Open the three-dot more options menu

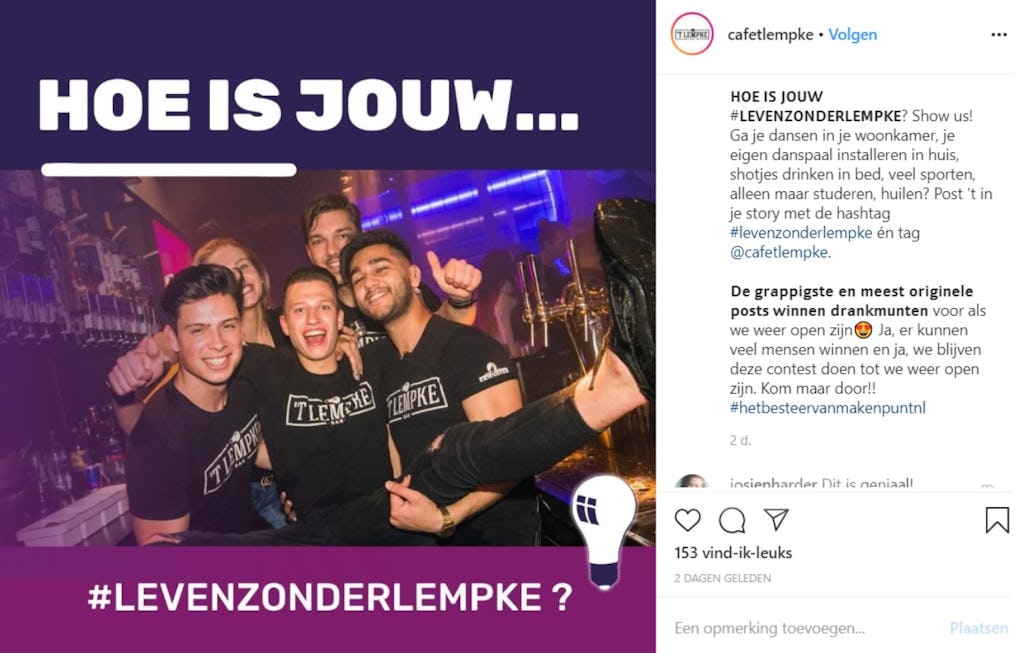[x=999, y=35]
